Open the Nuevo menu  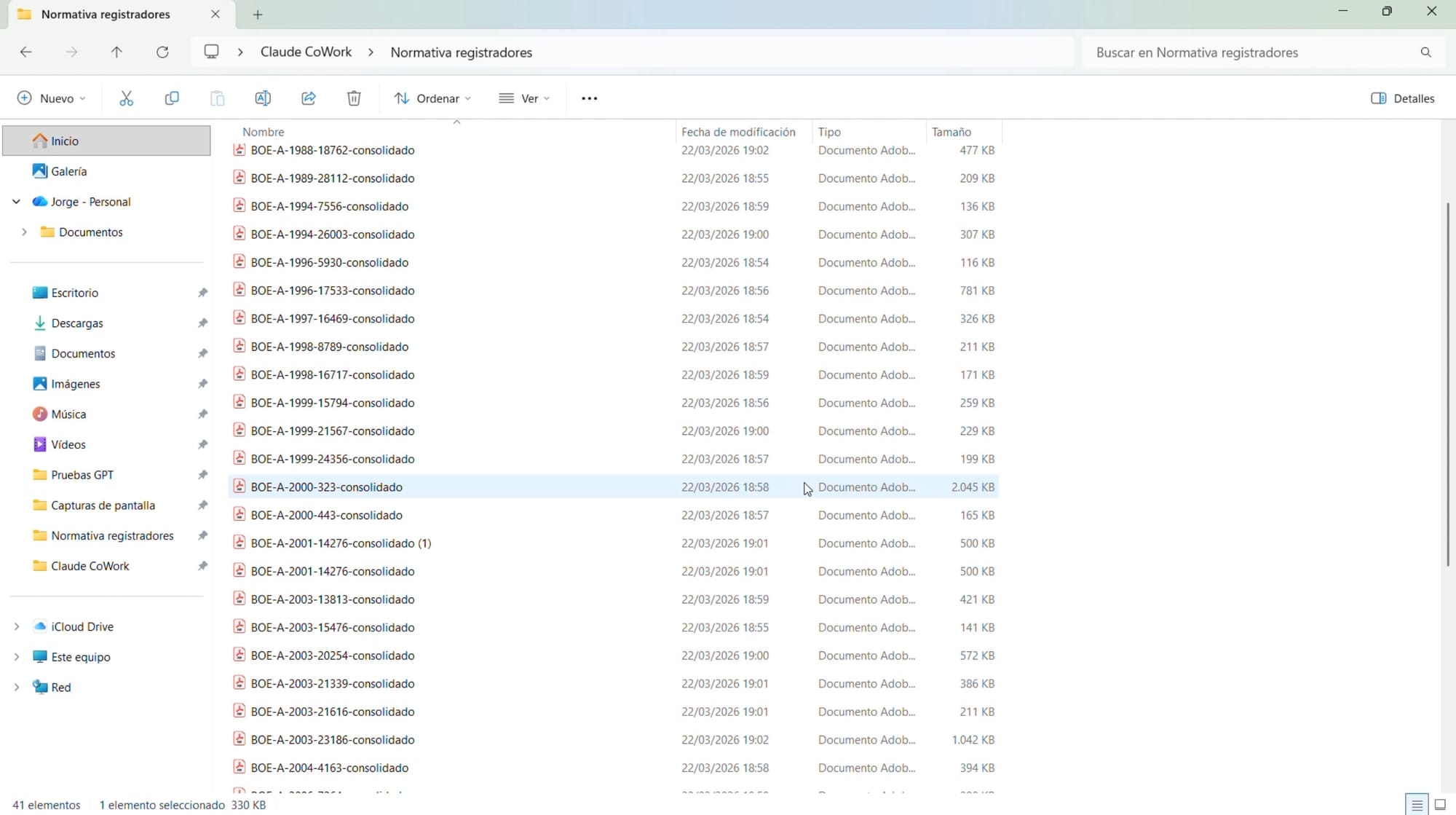[51, 98]
